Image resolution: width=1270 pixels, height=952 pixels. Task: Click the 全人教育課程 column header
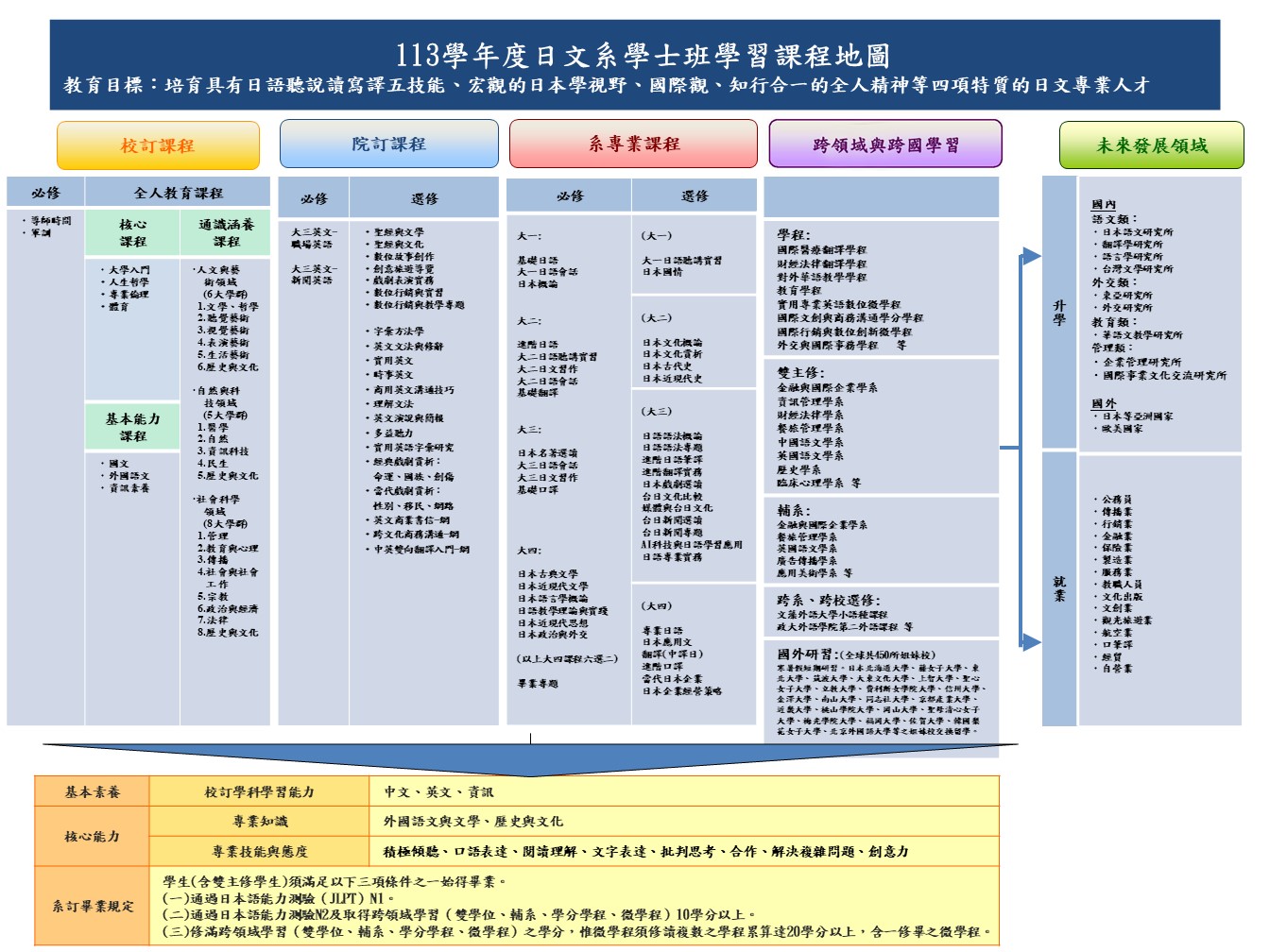pos(178,193)
